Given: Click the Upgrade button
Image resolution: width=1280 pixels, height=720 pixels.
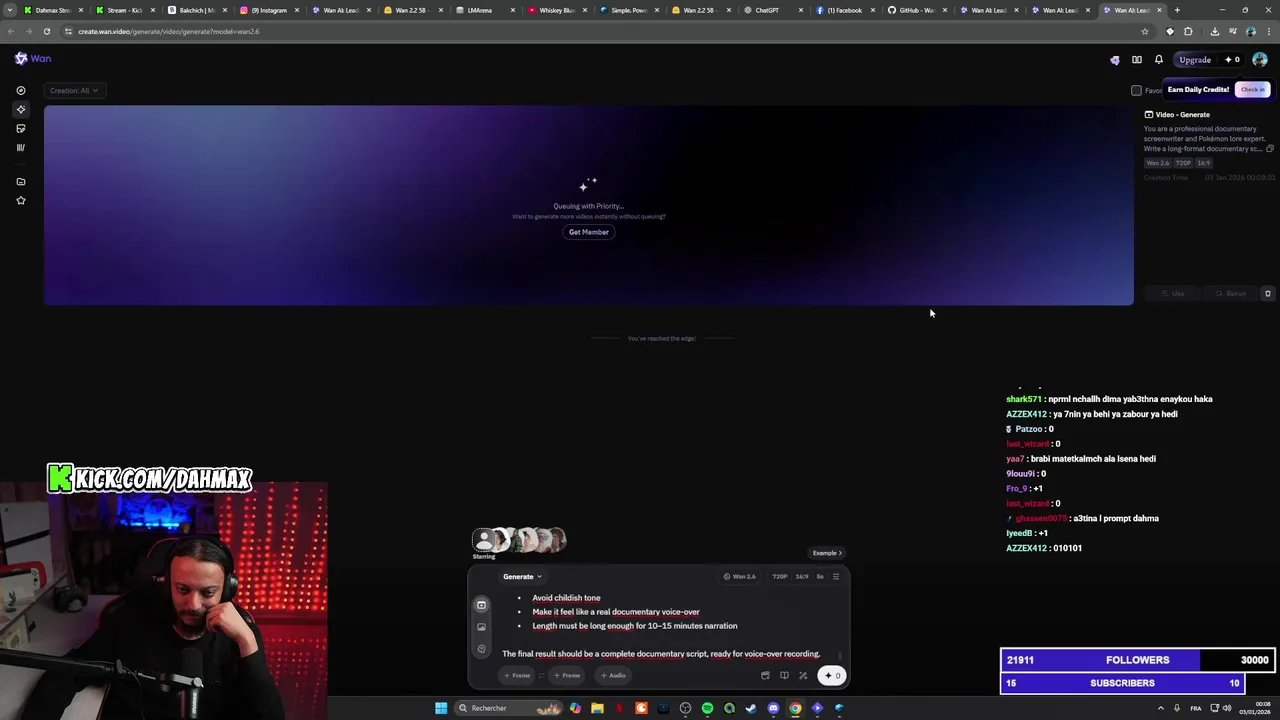Looking at the screenshot, I should click(1195, 60).
